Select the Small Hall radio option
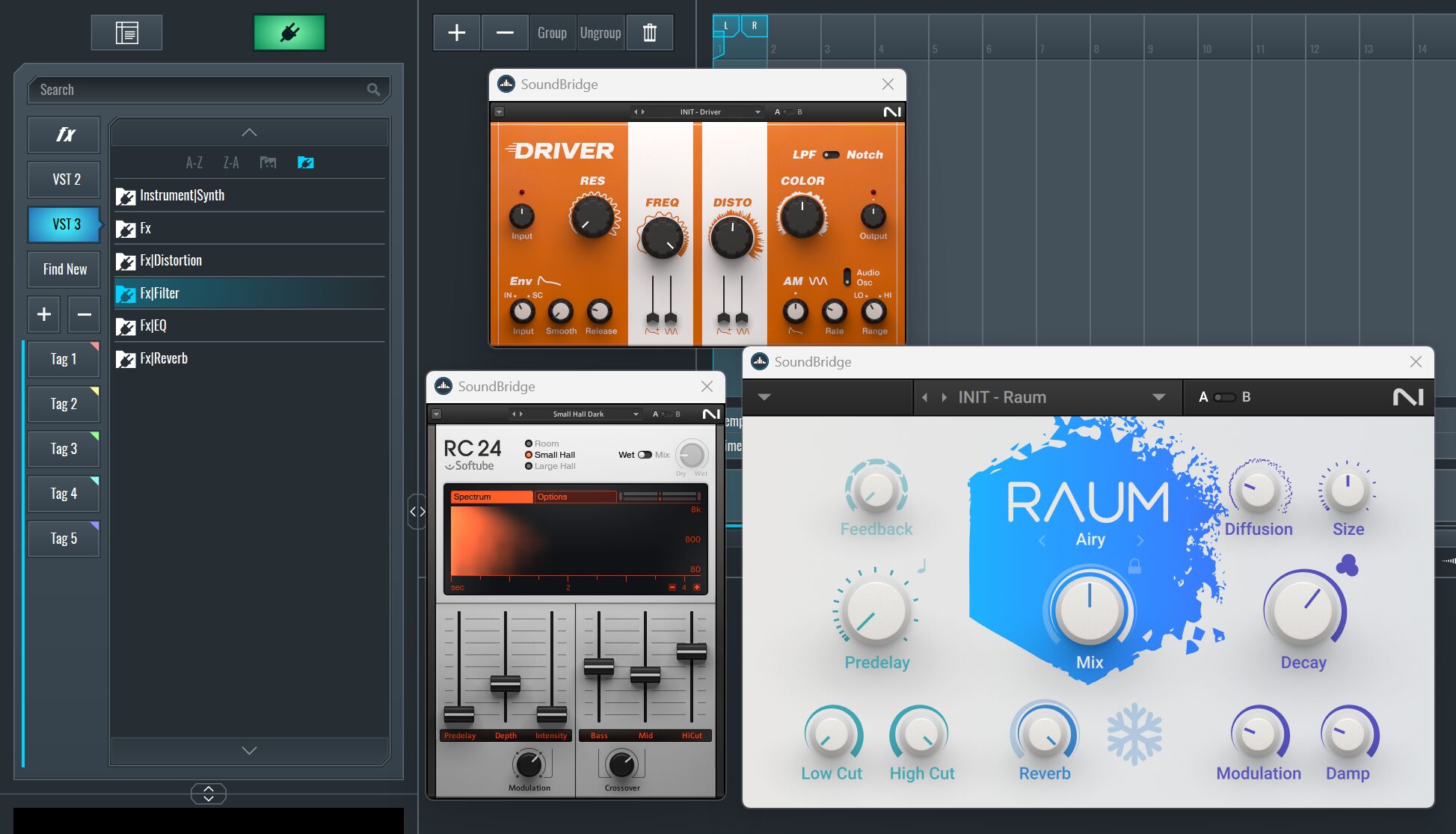Screen dimensions: 1456x834 529,455
